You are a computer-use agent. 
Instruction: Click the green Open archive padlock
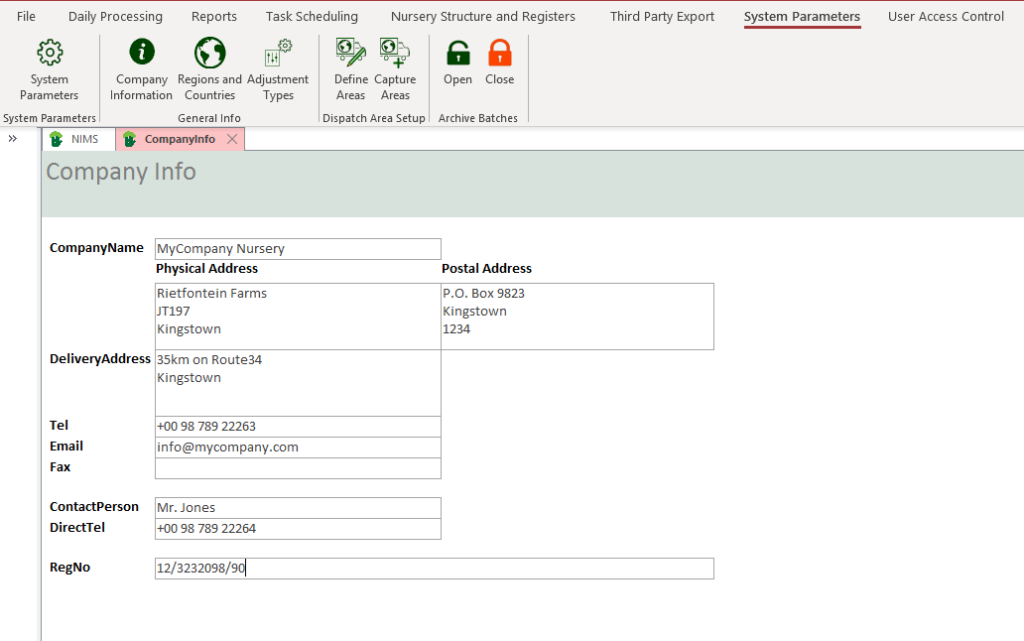click(458, 54)
